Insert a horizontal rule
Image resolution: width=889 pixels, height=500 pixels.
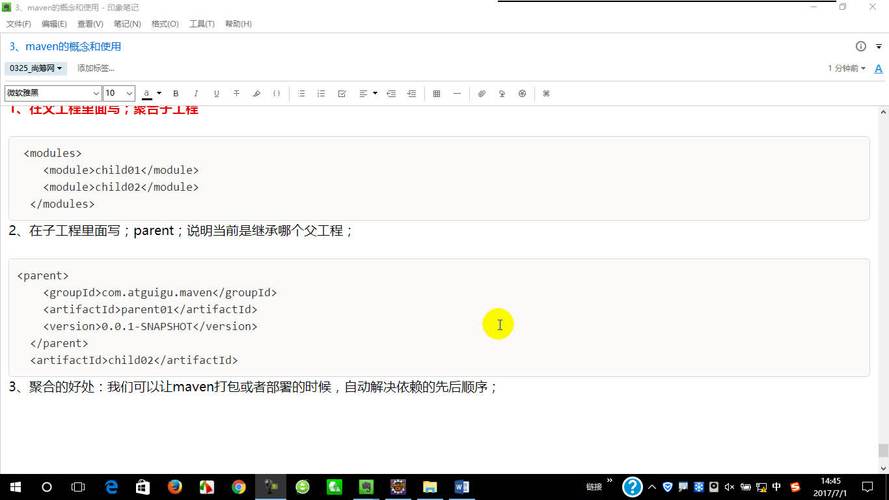[457, 94]
